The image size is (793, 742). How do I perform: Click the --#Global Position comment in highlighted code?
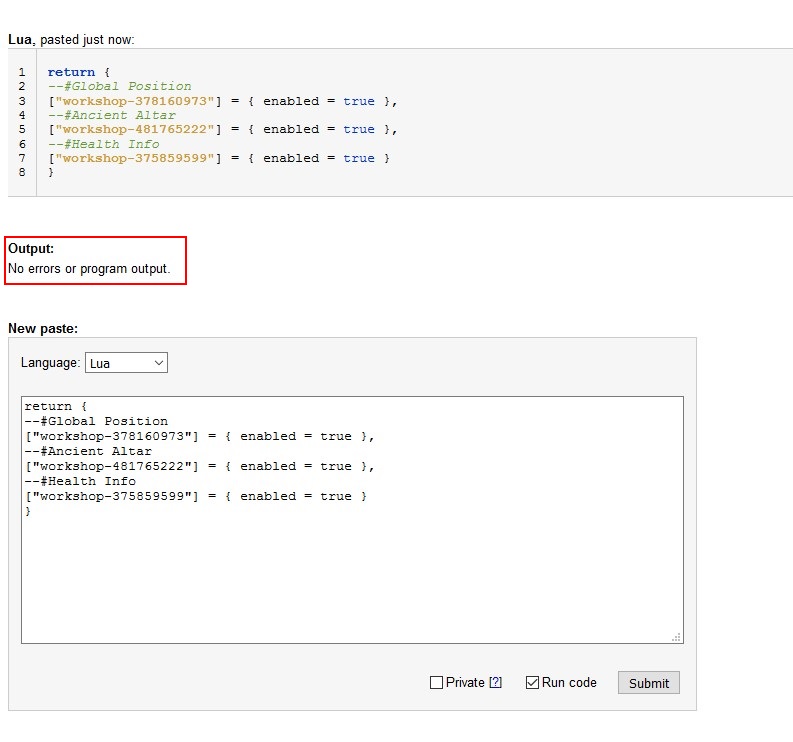coord(119,86)
